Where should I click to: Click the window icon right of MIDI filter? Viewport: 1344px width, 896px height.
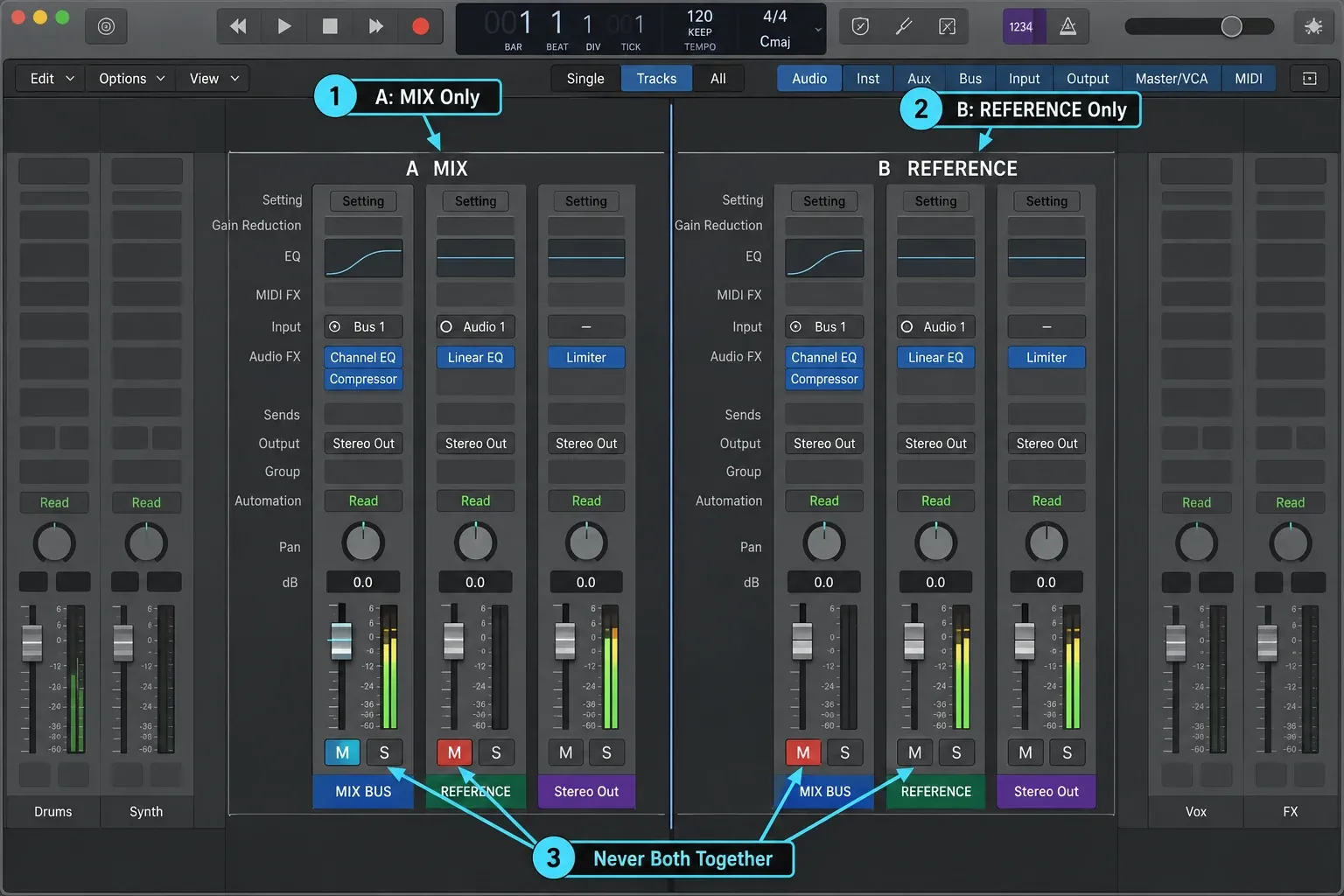point(1309,79)
